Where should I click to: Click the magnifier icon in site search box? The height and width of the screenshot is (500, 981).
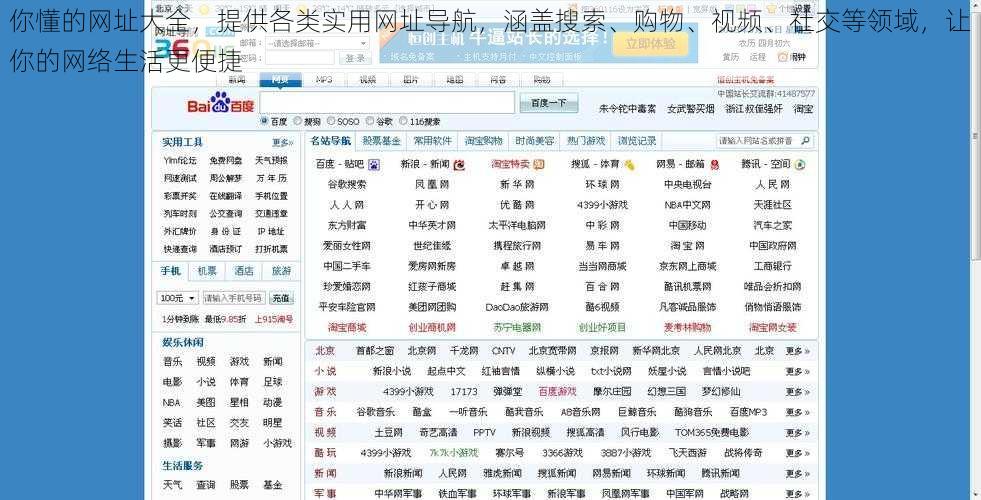pyautogui.click(x=806, y=141)
